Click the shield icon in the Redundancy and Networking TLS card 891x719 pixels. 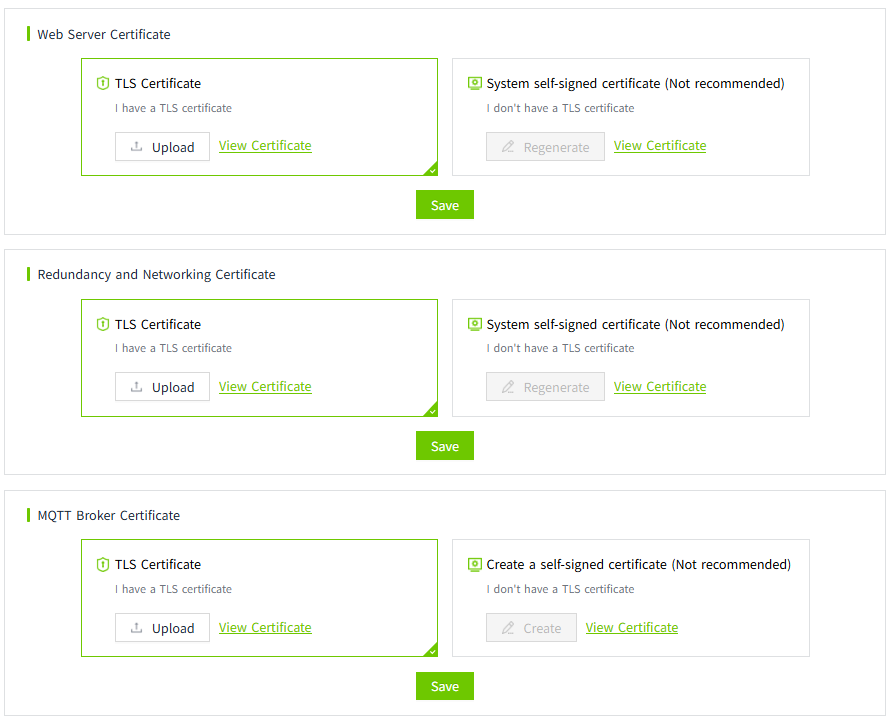point(102,325)
